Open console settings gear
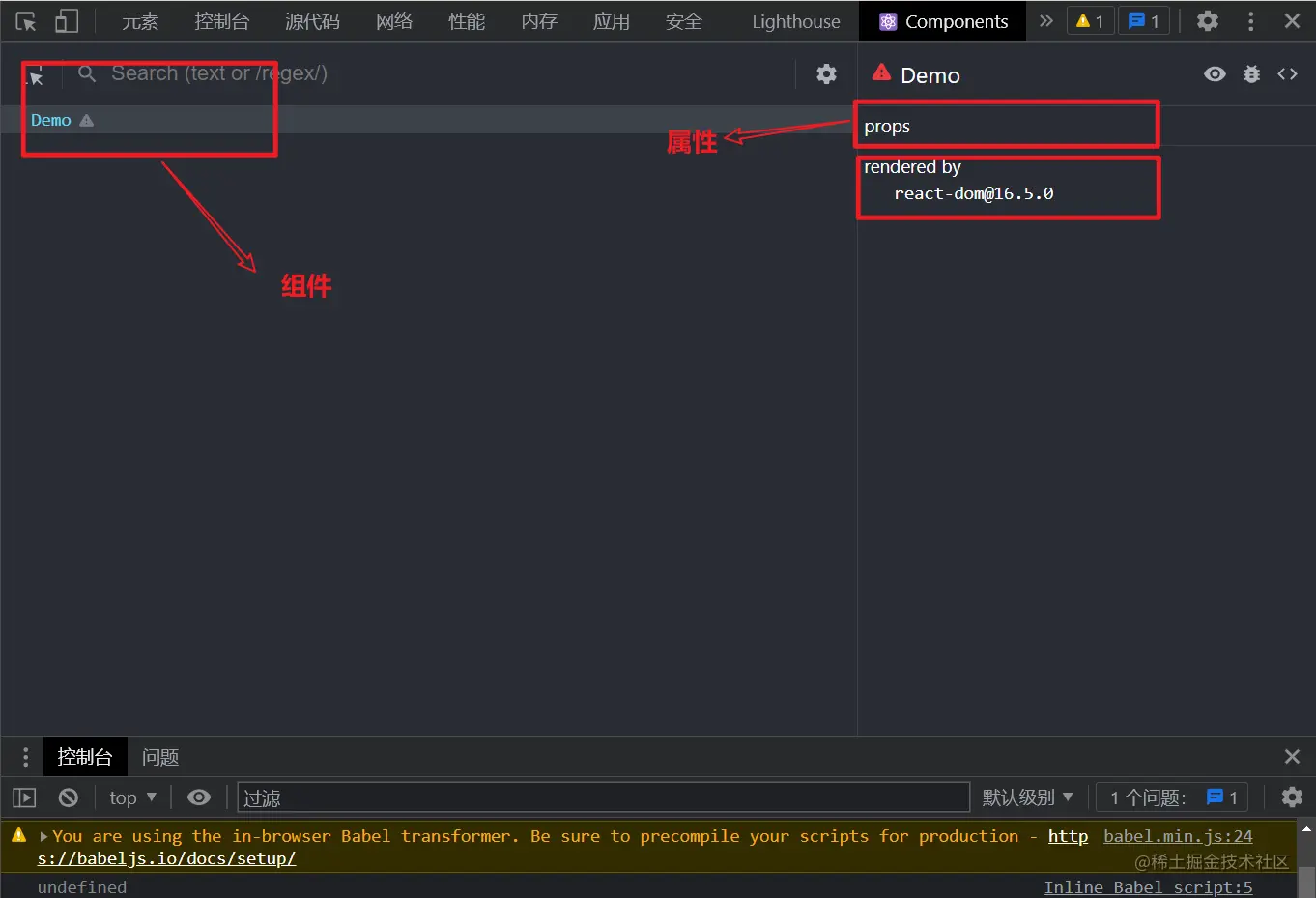1316x898 pixels. (x=1292, y=797)
